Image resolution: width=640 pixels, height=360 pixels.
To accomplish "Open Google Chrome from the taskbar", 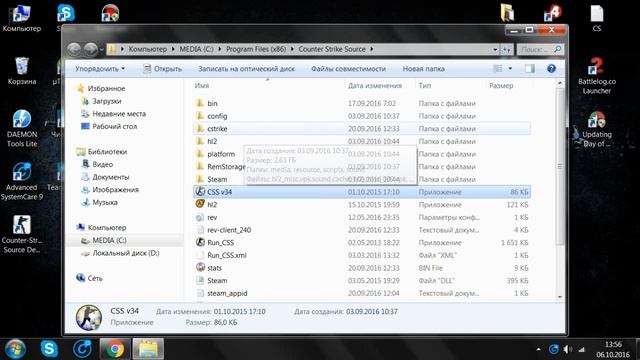I will coord(115,349).
